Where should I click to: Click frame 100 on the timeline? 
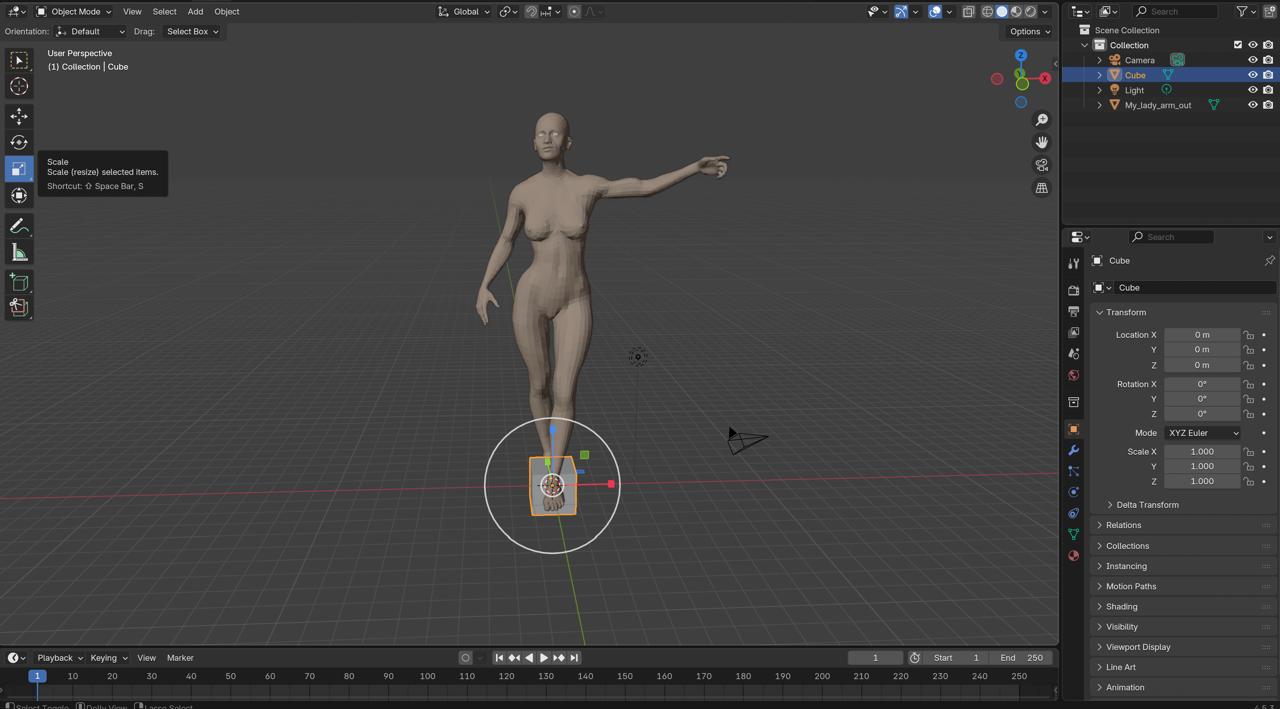point(427,677)
